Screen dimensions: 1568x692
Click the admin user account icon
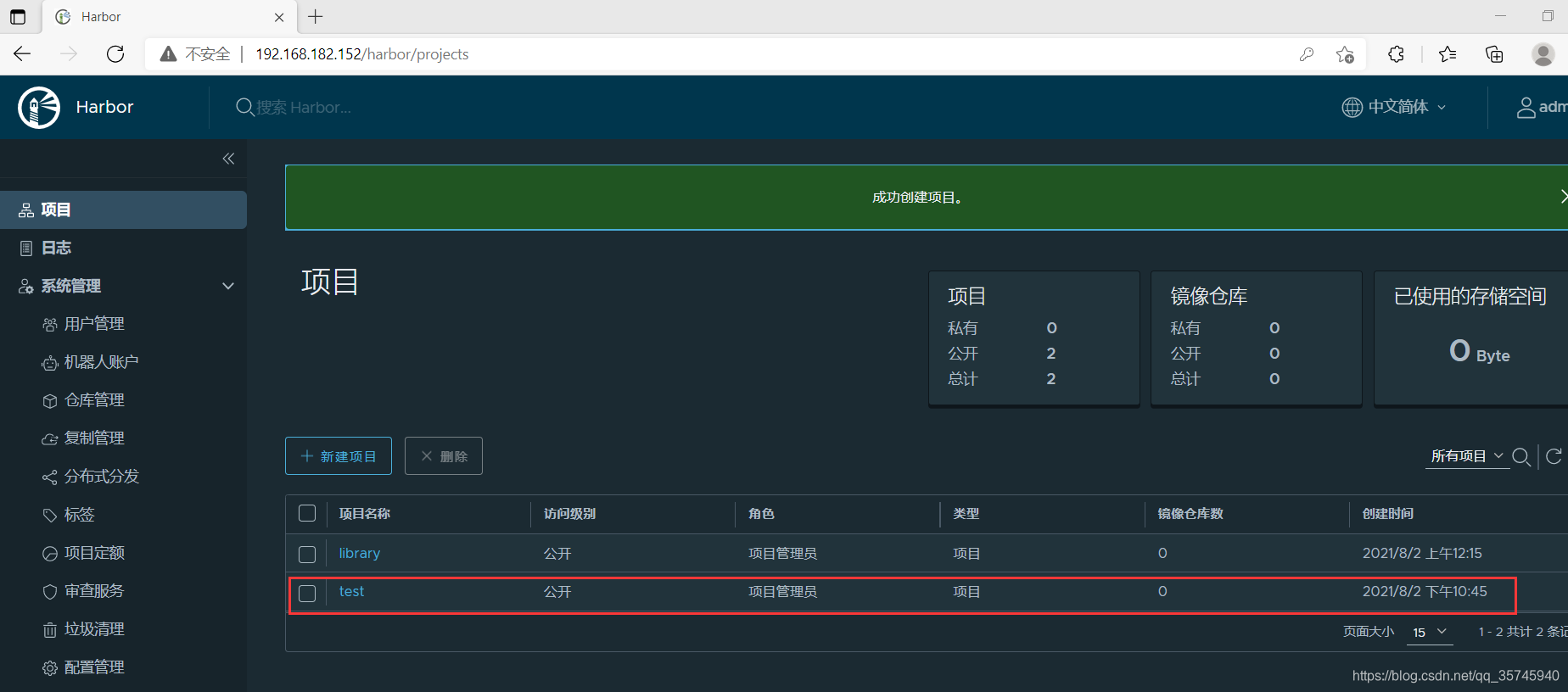click(1526, 107)
